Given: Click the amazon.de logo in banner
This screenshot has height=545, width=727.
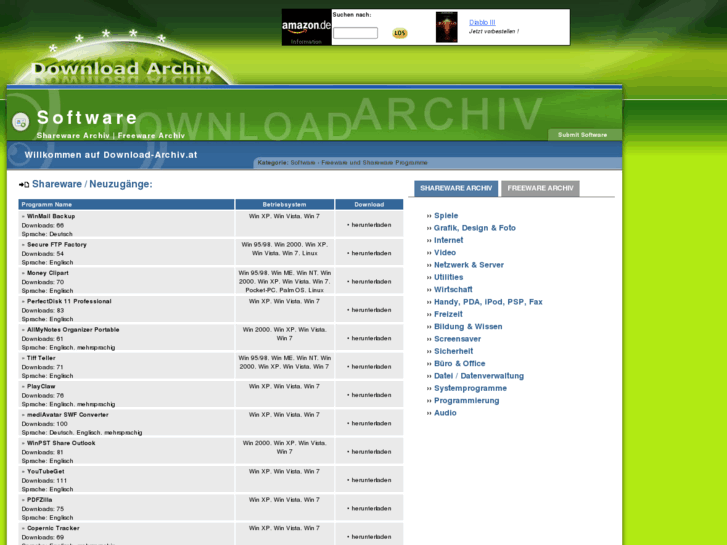Looking at the screenshot, I should [x=306, y=25].
